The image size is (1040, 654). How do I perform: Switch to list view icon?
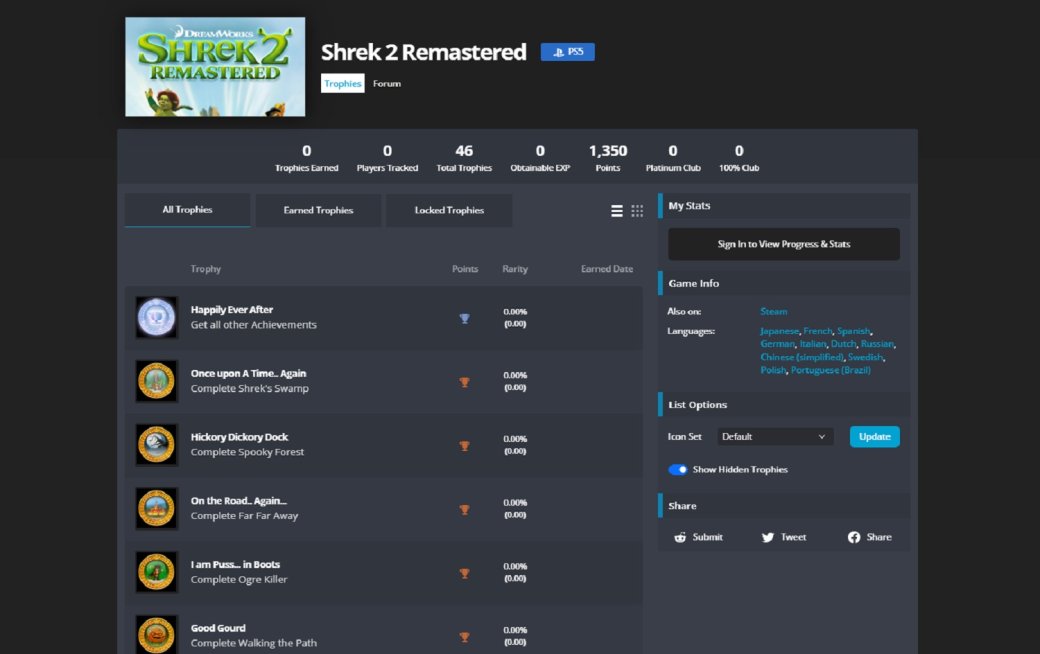(x=617, y=211)
